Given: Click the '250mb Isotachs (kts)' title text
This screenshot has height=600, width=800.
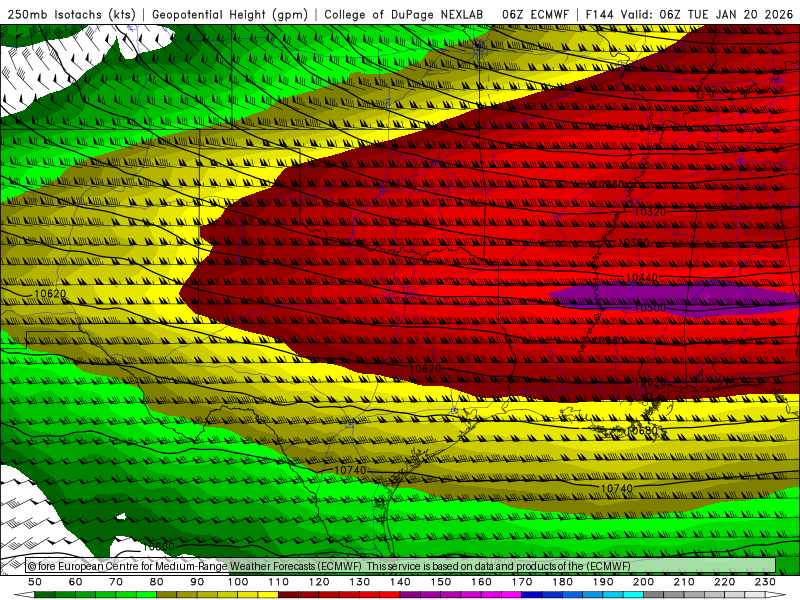Looking at the screenshot, I should [x=71, y=14].
